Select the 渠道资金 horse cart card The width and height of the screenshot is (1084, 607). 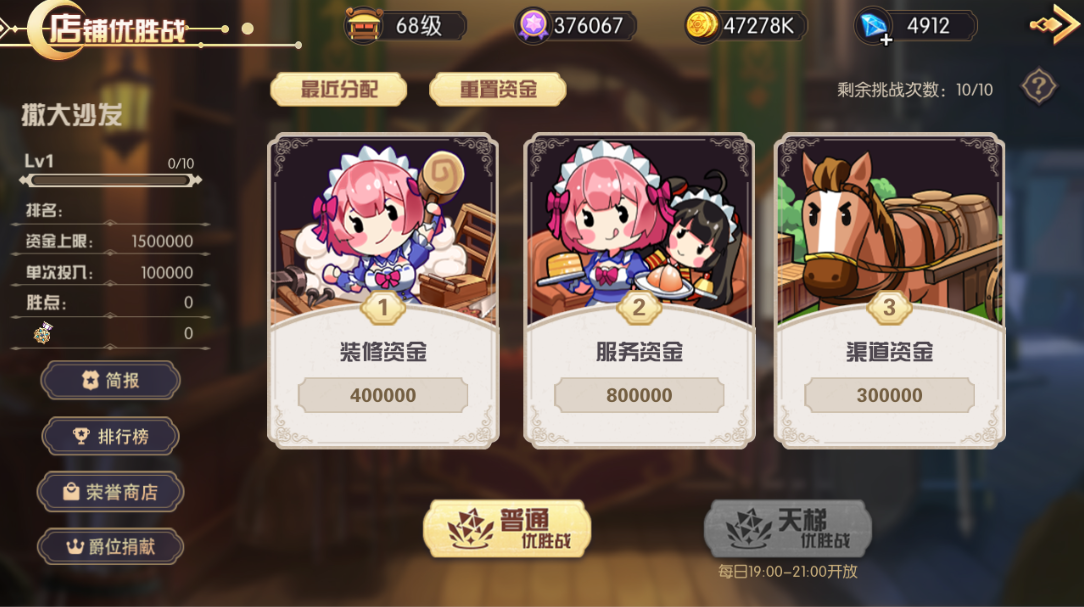[x=889, y=290]
